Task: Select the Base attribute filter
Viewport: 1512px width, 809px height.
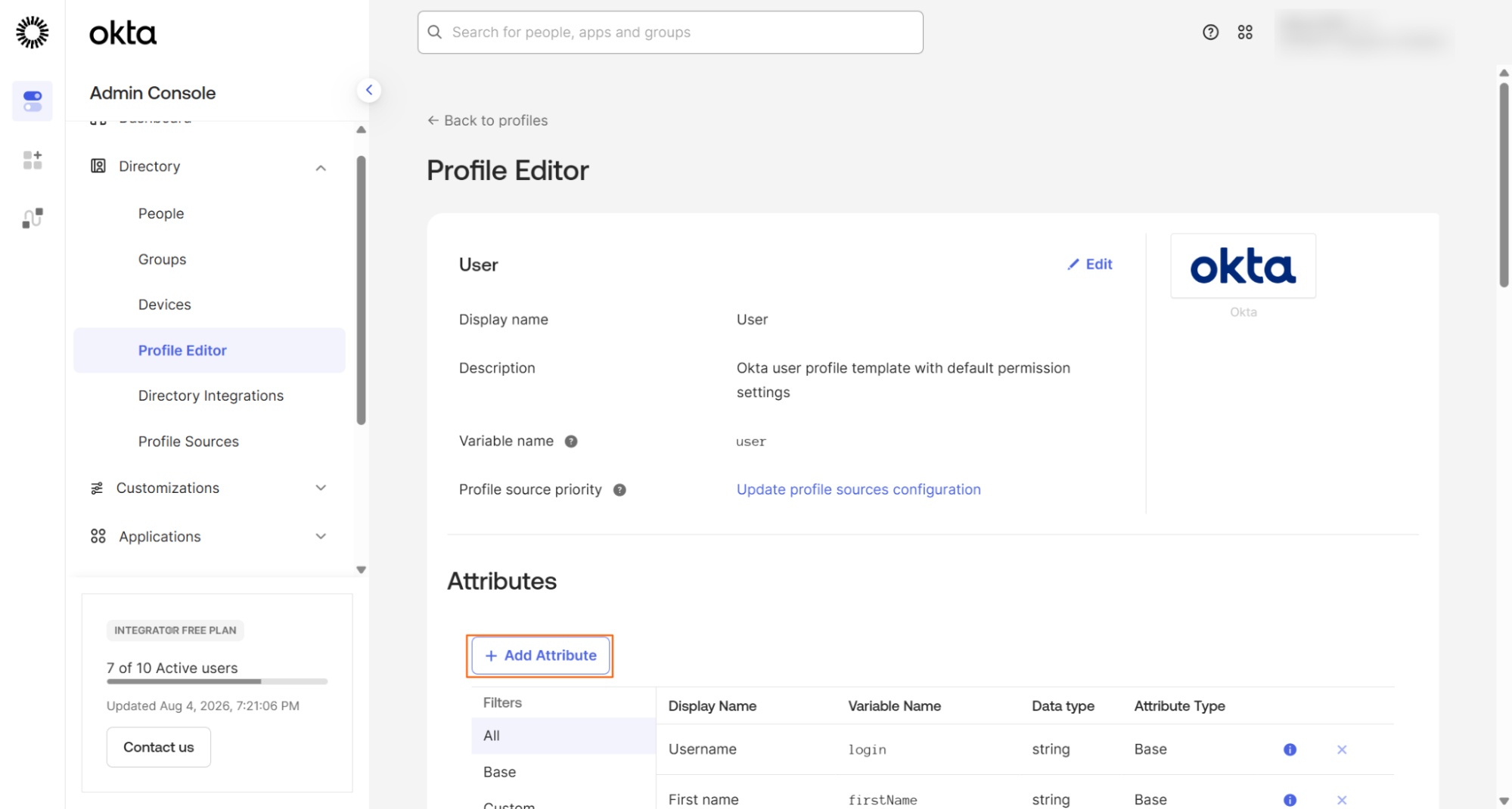Action: (564, 772)
